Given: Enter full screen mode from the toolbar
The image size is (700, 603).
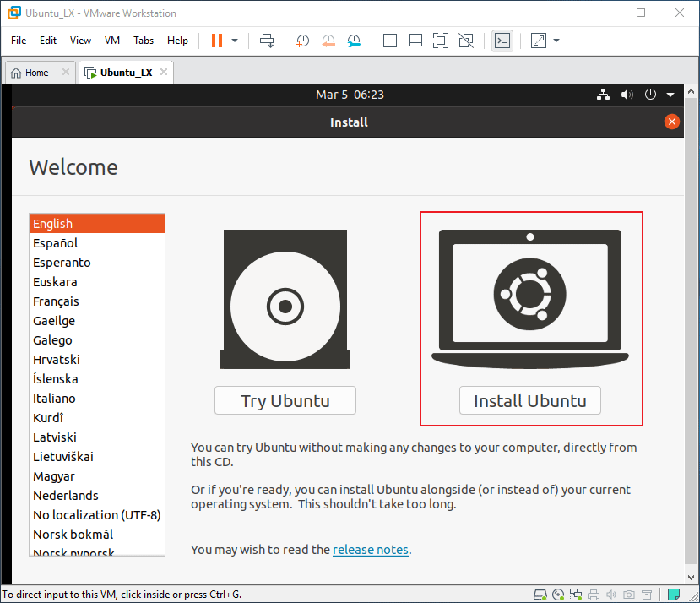Looking at the screenshot, I should pyautogui.click(x=440, y=41).
